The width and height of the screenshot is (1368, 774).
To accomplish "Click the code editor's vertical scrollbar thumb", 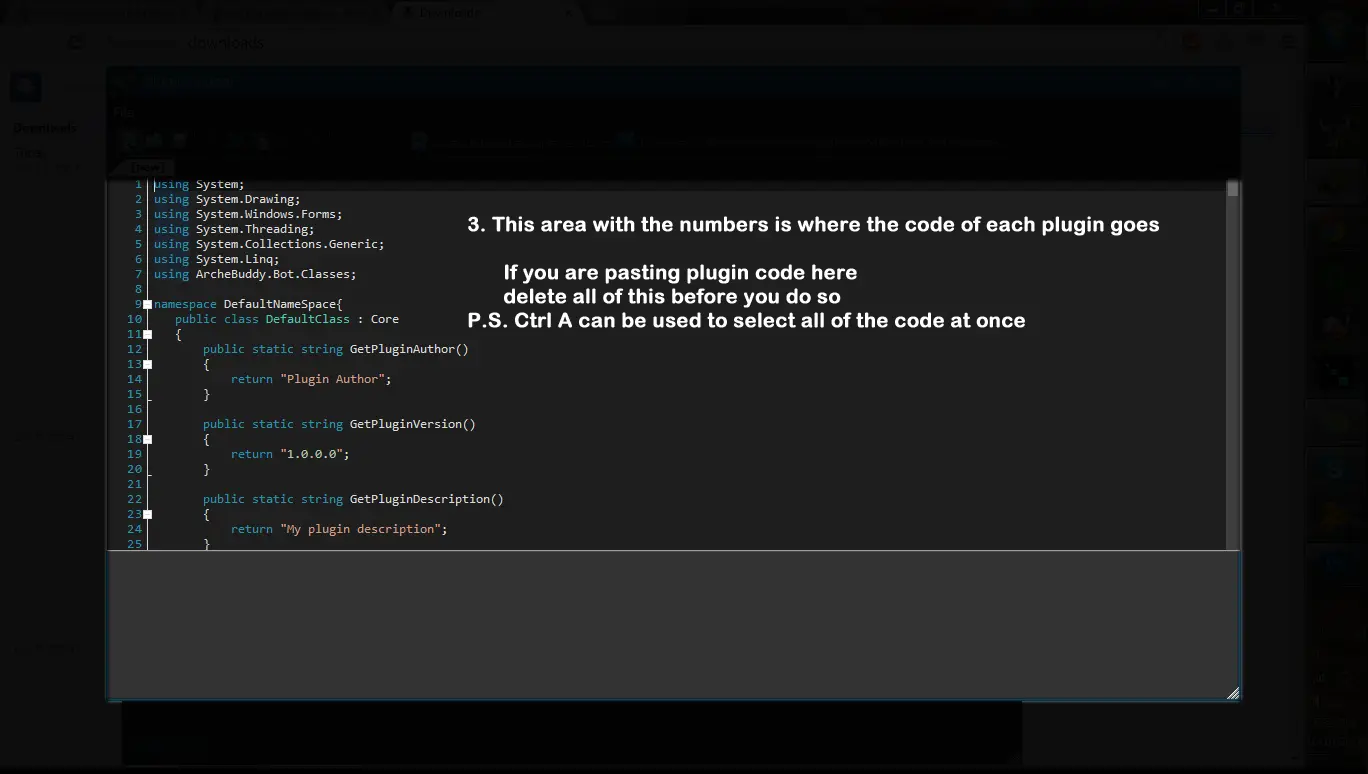I will (x=1233, y=189).
